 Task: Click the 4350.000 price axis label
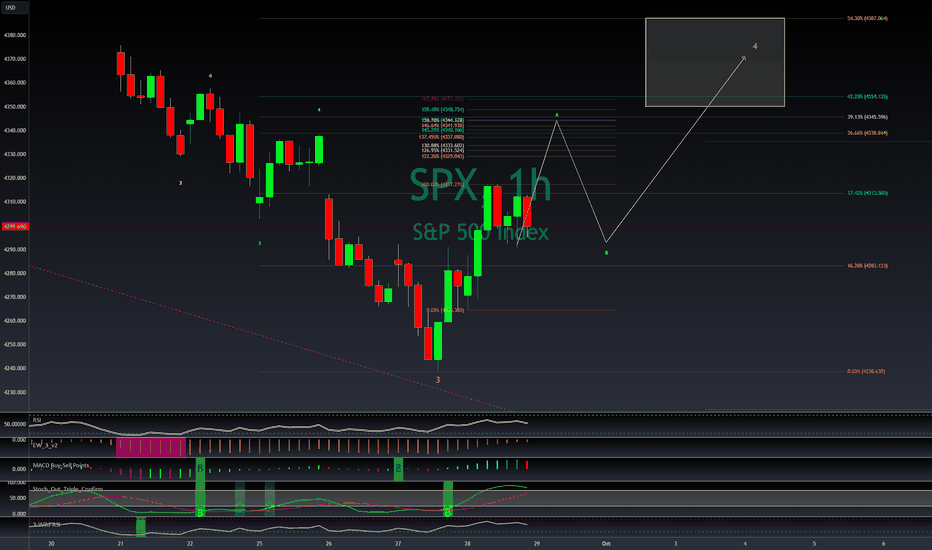pyautogui.click(x=15, y=107)
